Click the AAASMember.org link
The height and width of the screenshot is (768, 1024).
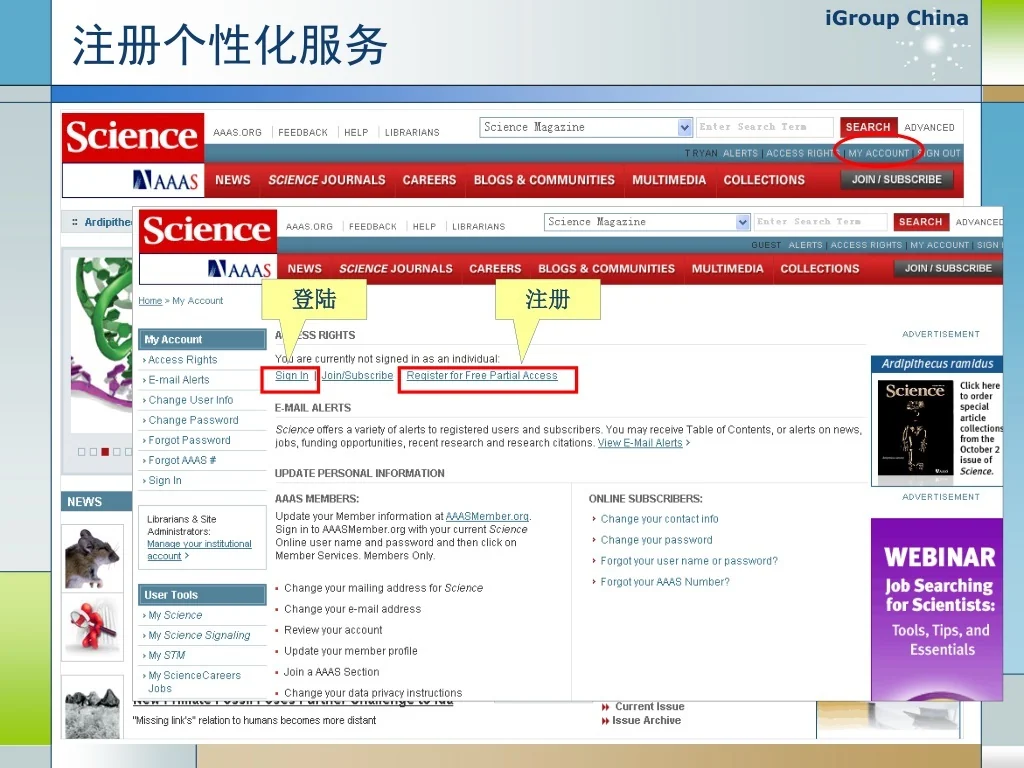point(487,517)
